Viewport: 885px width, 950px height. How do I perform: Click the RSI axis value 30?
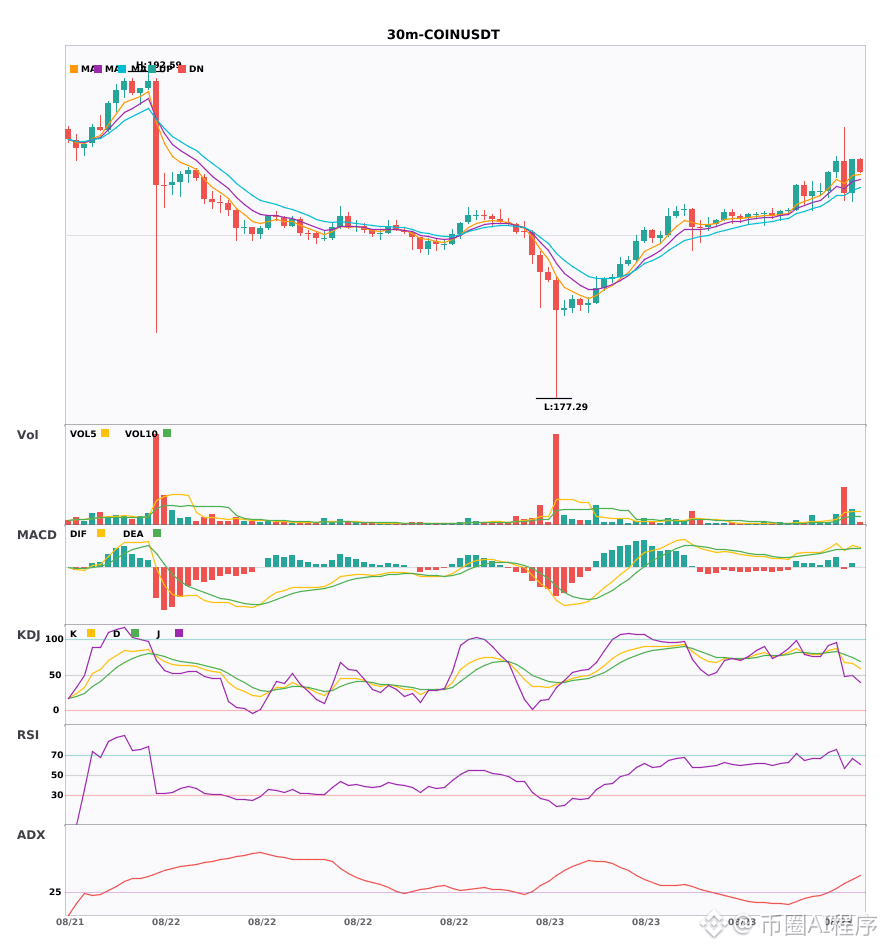[57, 795]
